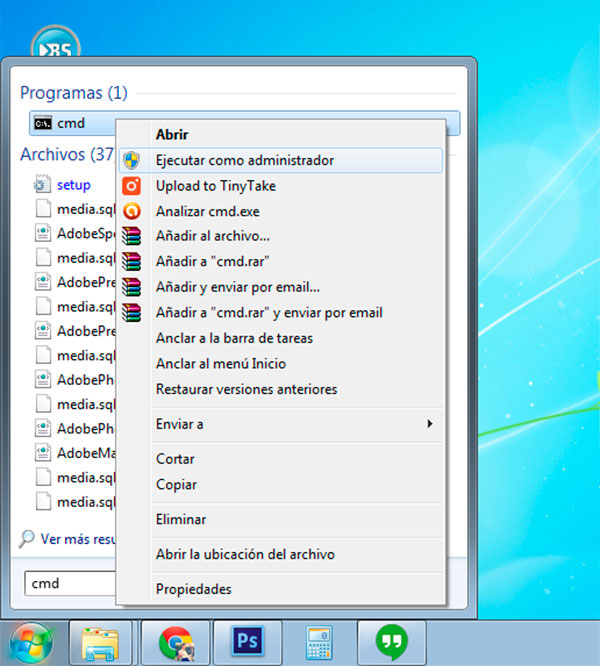This screenshot has height=666, width=600.
Task: Launch Google Chrome from the taskbar
Action: [x=176, y=642]
